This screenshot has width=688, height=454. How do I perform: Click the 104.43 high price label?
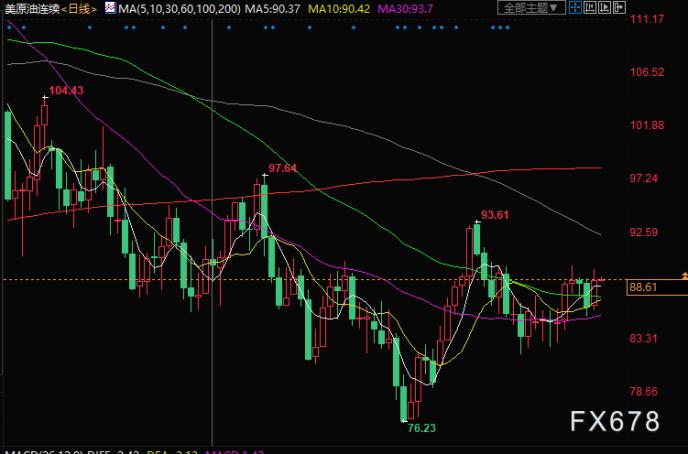[66, 90]
